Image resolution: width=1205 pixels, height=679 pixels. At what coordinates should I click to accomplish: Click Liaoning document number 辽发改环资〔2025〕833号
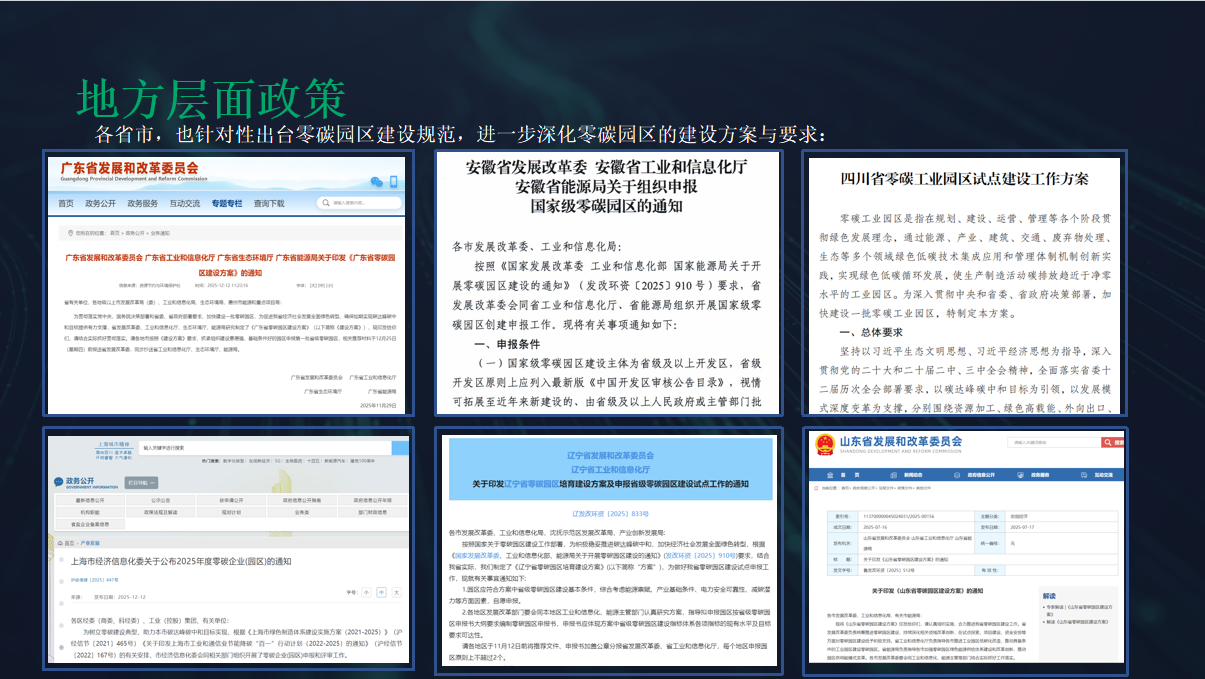[609, 513]
